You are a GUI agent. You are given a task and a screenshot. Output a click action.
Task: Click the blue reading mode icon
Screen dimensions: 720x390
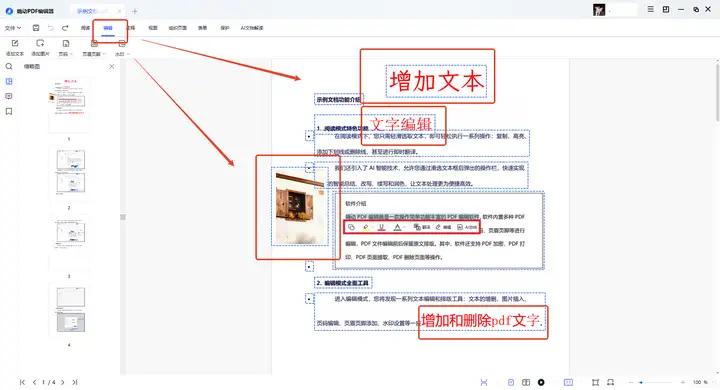(x=568, y=382)
